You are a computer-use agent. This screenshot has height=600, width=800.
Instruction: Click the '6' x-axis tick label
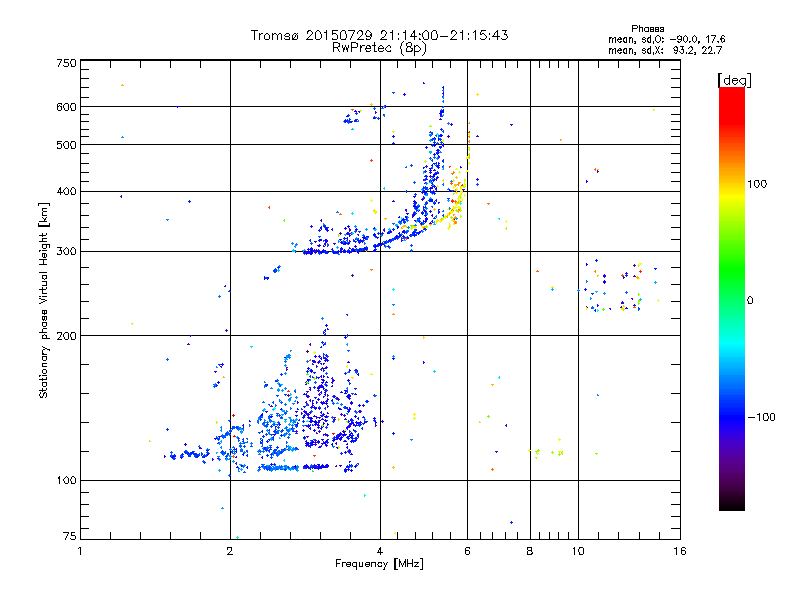point(467,552)
